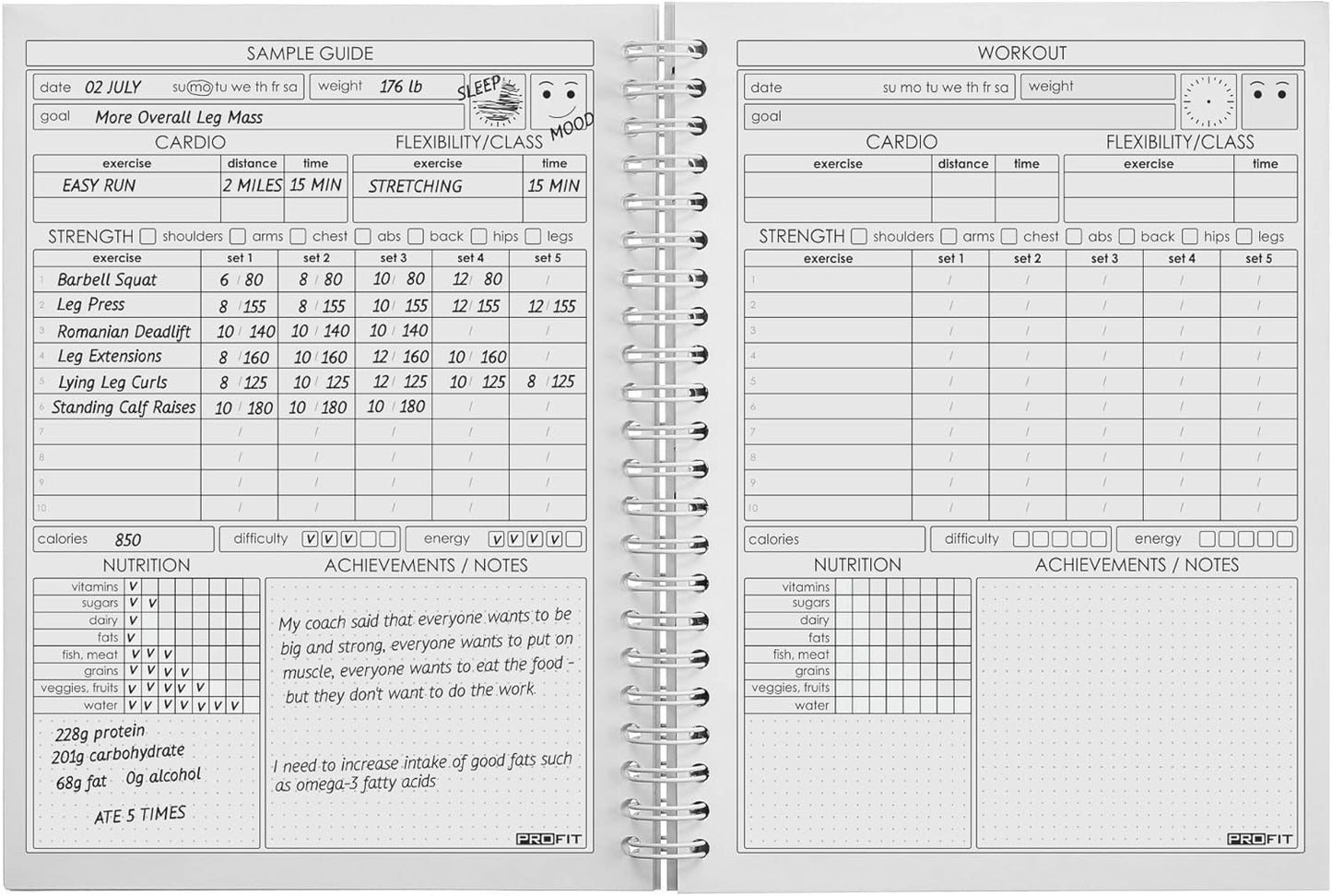Click exercise row 1 on Workout page

click(1020, 279)
